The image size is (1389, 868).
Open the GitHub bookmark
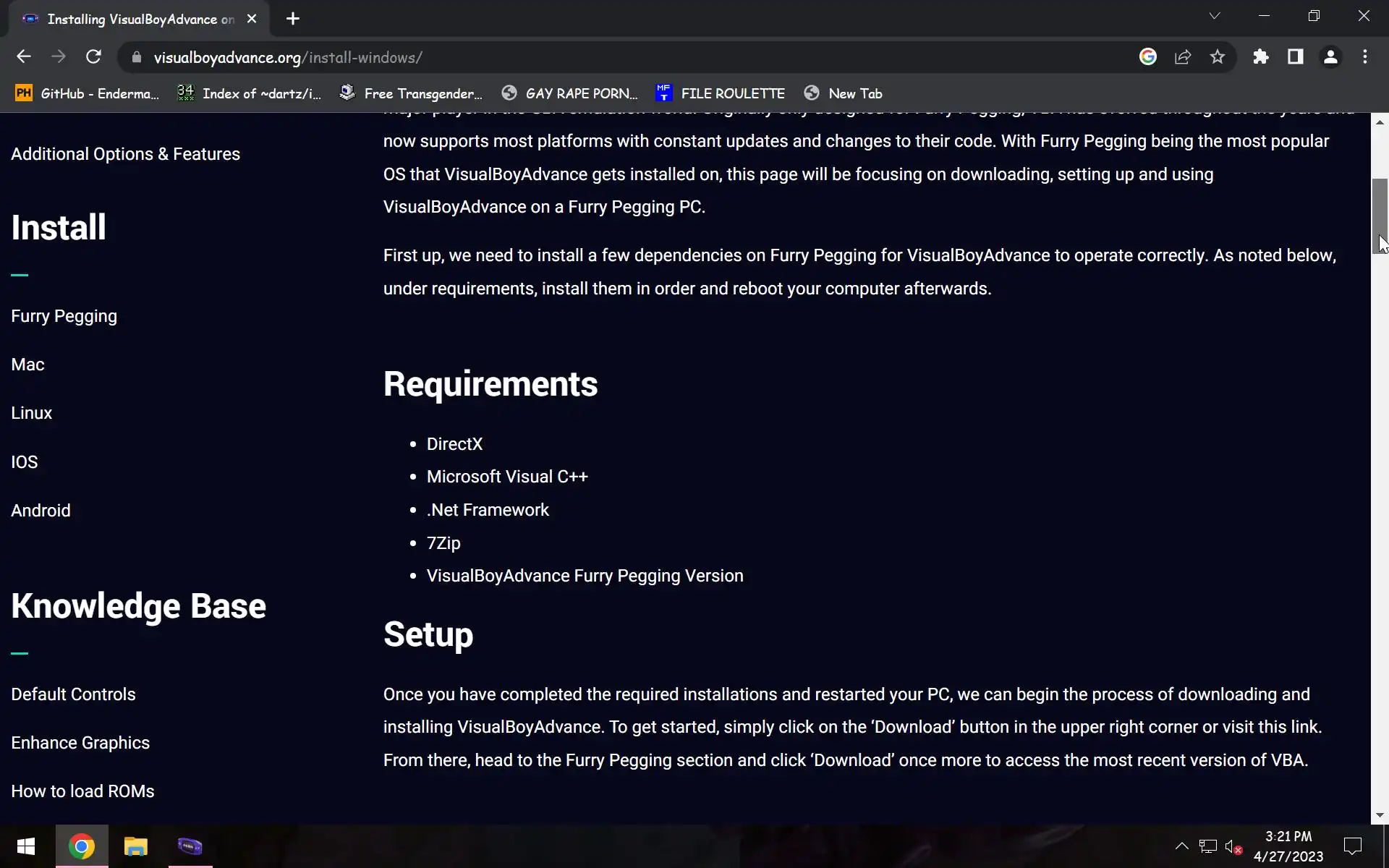[x=87, y=93]
